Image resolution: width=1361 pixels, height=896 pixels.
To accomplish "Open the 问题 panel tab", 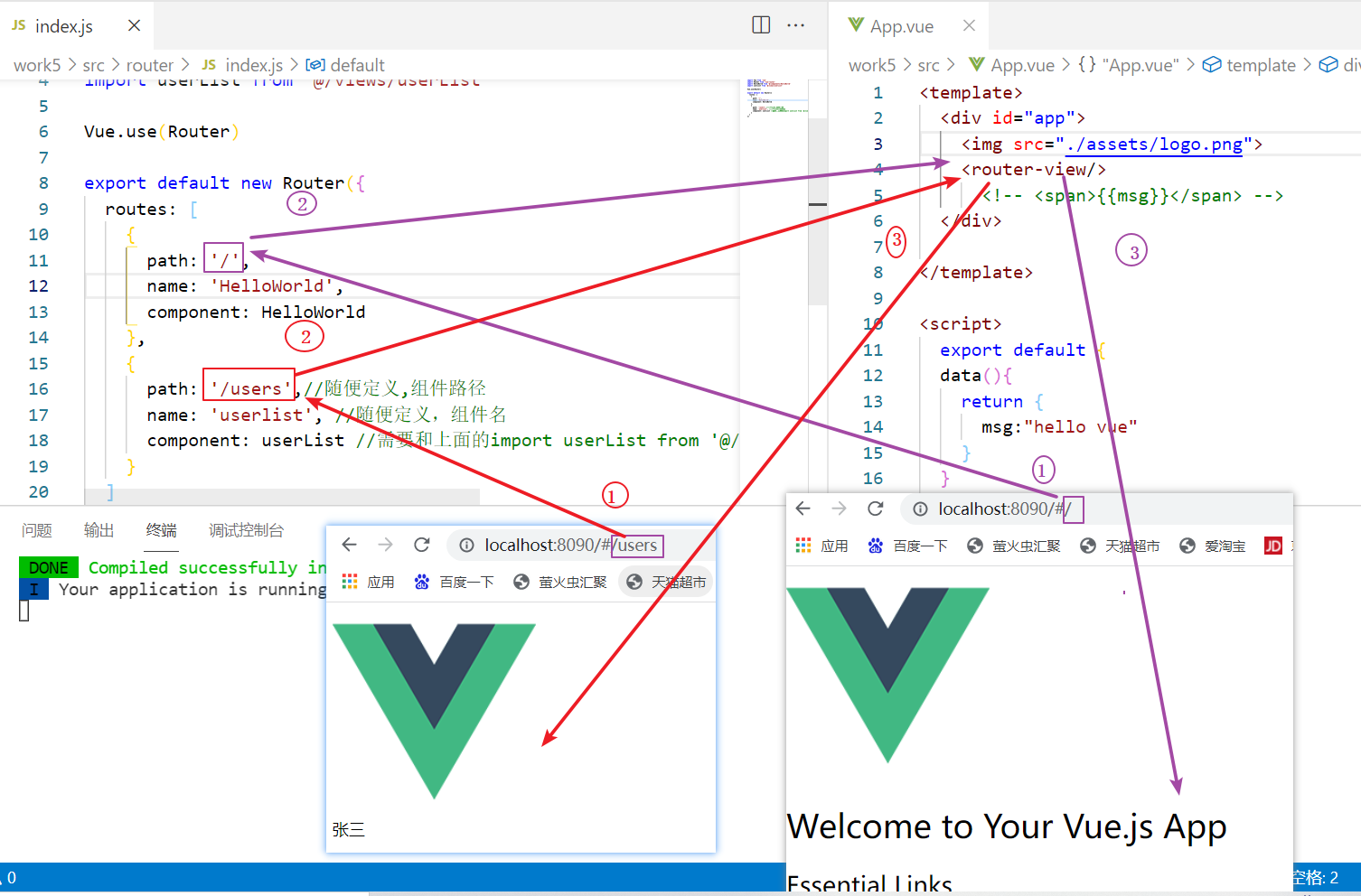I will [x=37, y=530].
